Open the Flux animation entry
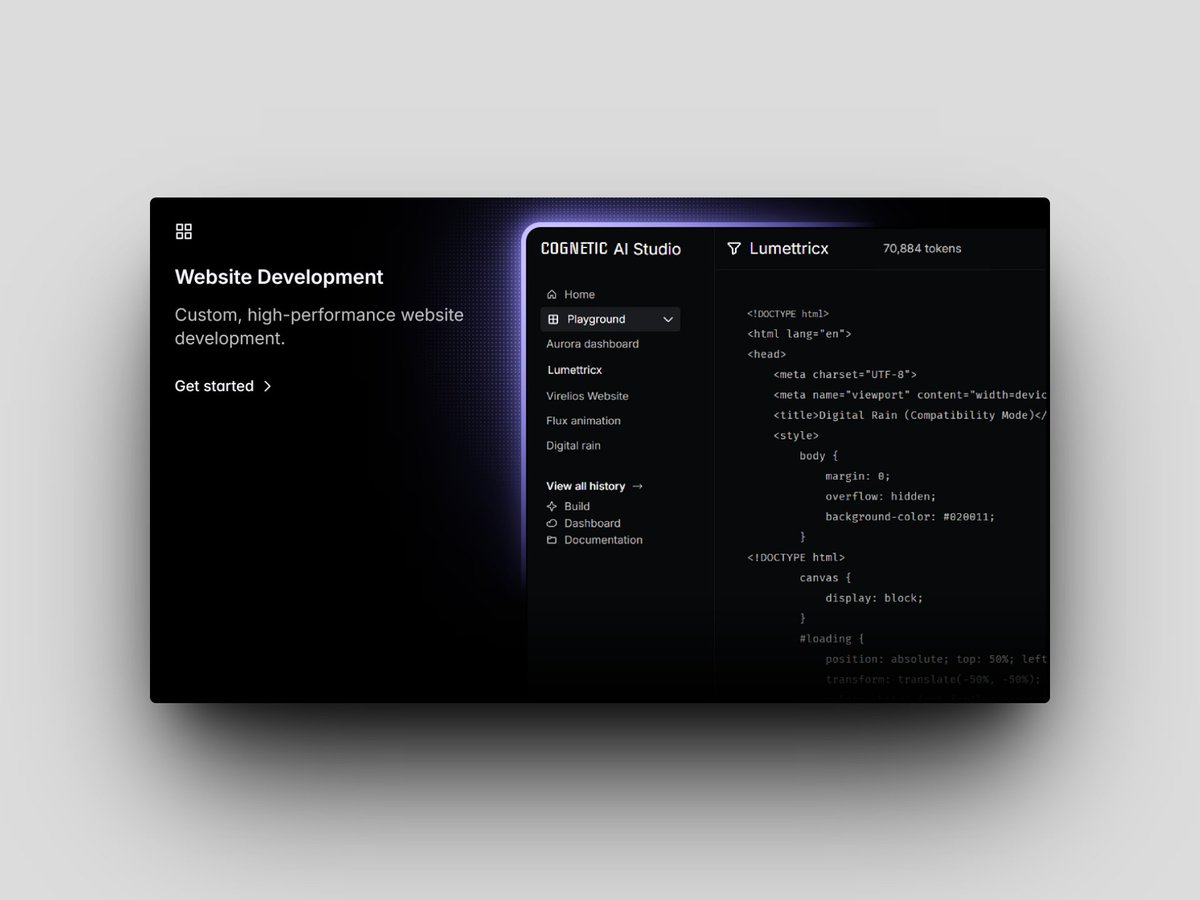The image size is (1200, 900). coord(583,421)
